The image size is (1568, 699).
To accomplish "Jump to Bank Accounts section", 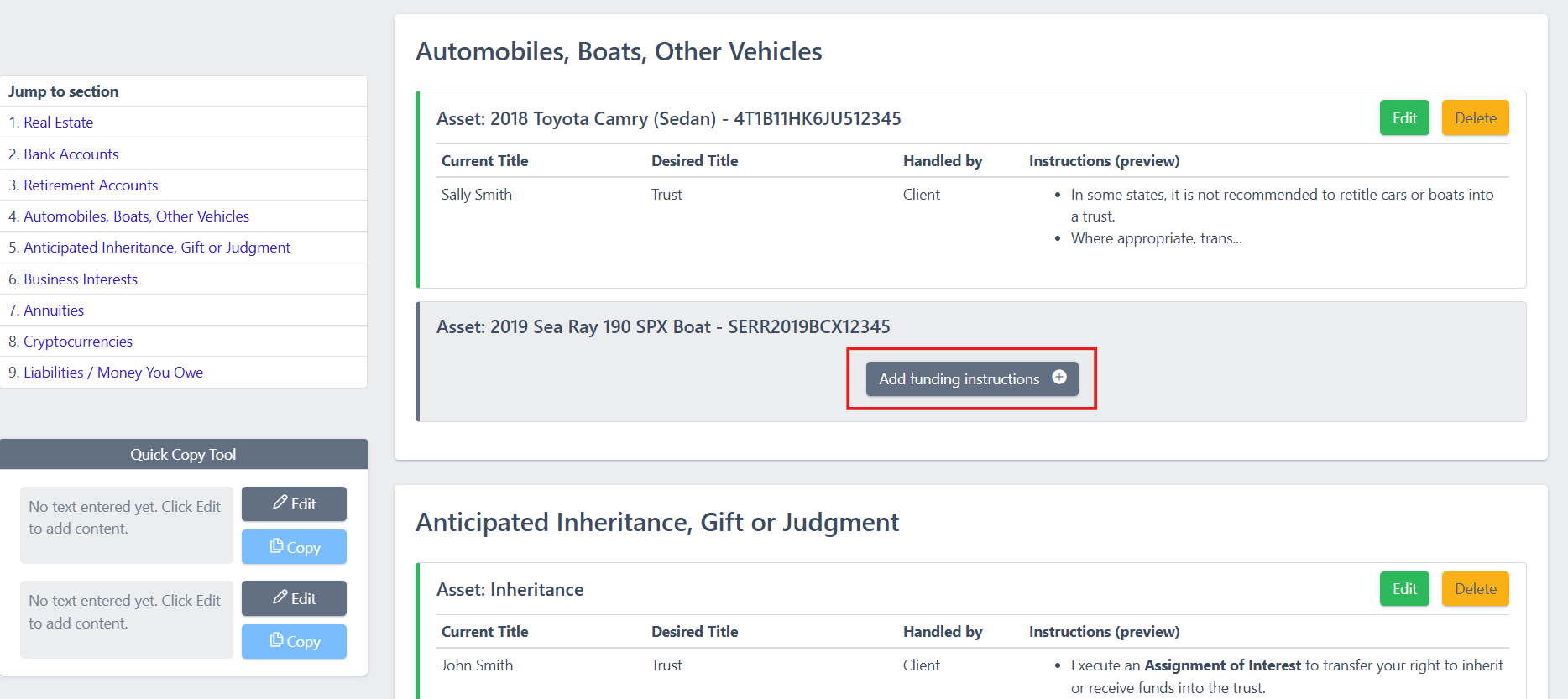I will pyautogui.click(x=71, y=154).
